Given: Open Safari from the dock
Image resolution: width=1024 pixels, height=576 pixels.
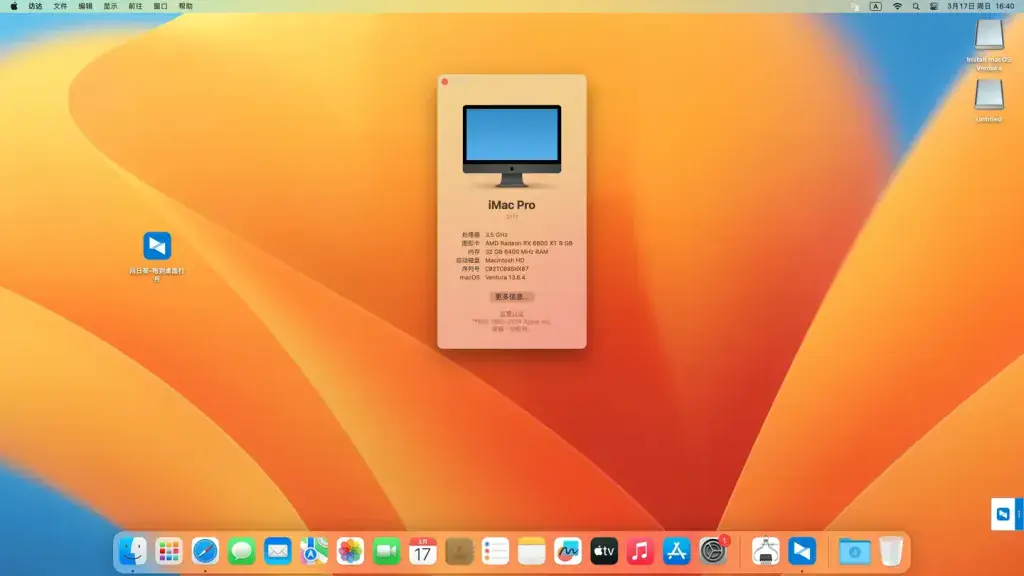Looking at the screenshot, I should 205,552.
